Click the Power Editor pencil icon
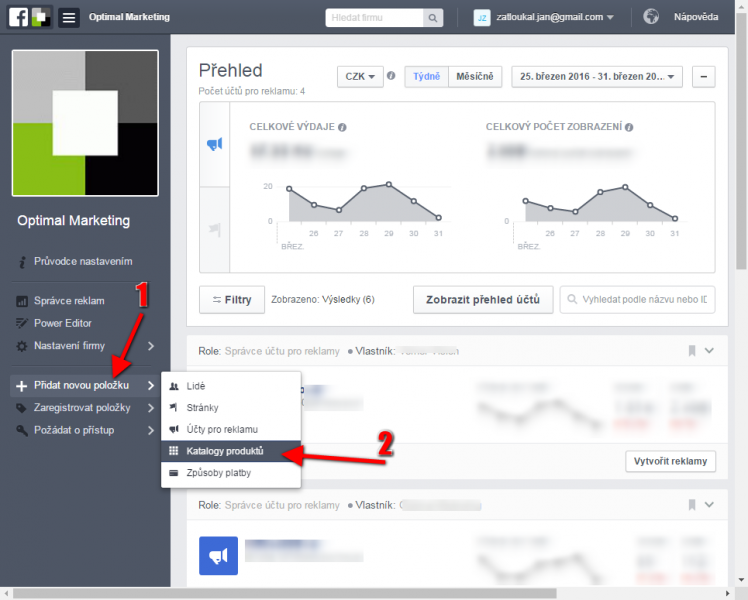 coord(22,323)
